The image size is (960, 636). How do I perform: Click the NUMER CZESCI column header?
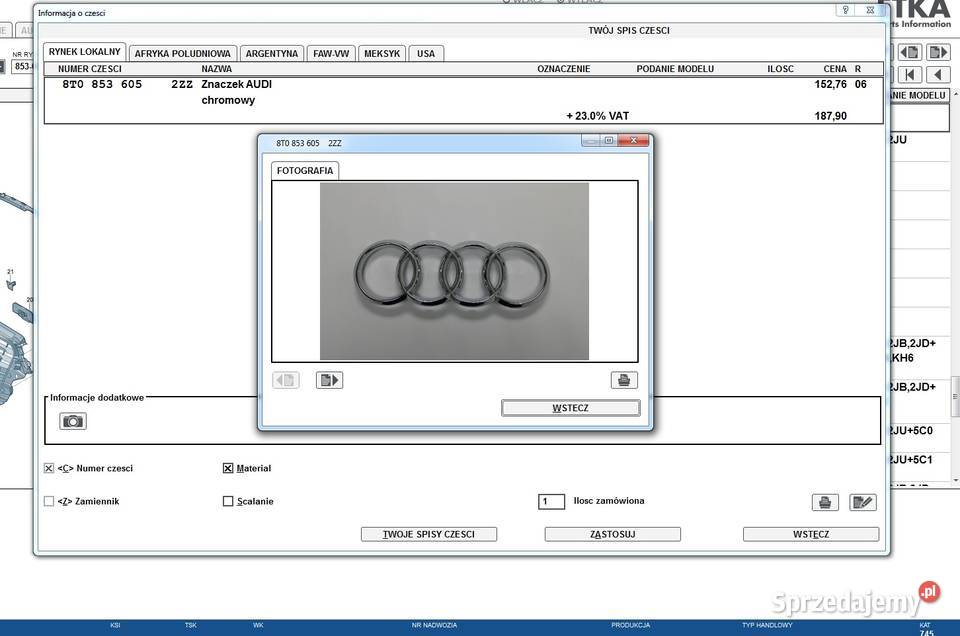coord(90,69)
